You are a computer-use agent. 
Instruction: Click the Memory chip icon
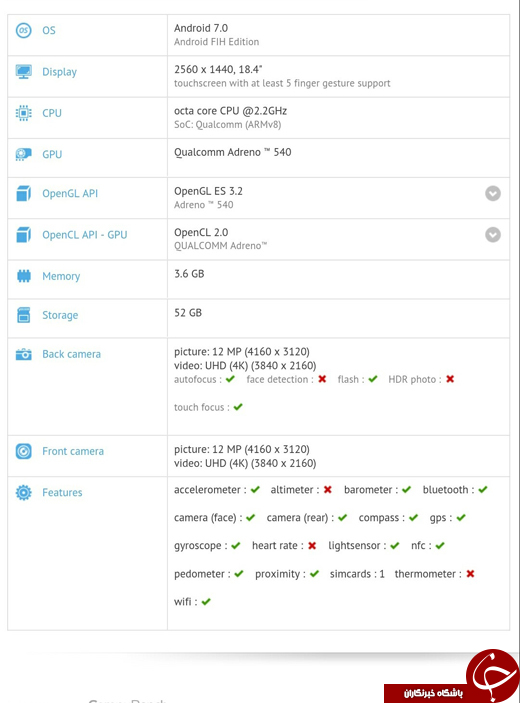click(x=24, y=276)
